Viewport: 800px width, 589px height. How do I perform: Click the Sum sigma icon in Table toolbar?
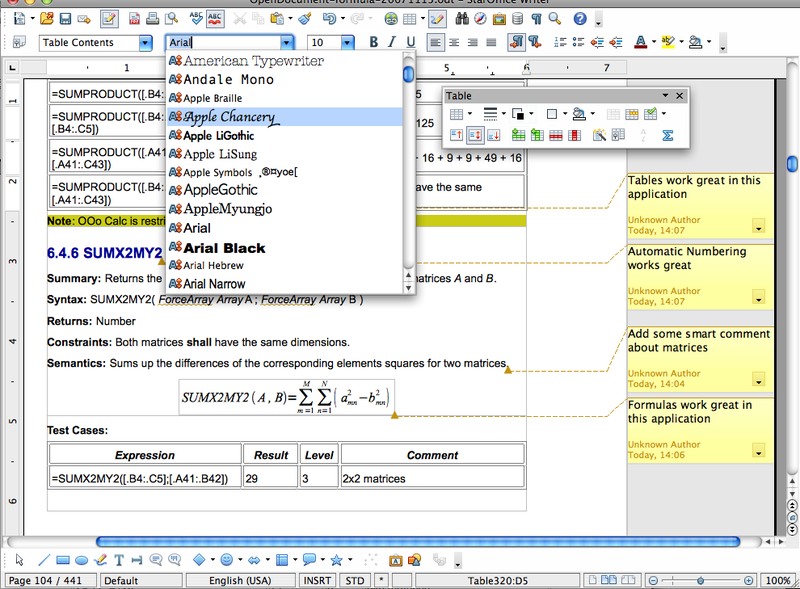click(x=667, y=135)
